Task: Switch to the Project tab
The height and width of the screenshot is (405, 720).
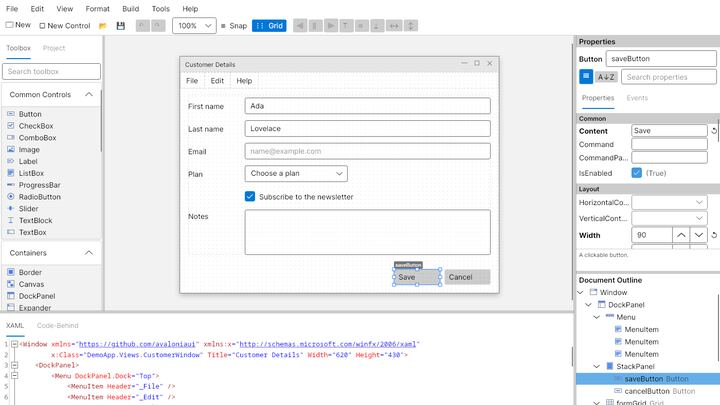Action: (54, 48)
